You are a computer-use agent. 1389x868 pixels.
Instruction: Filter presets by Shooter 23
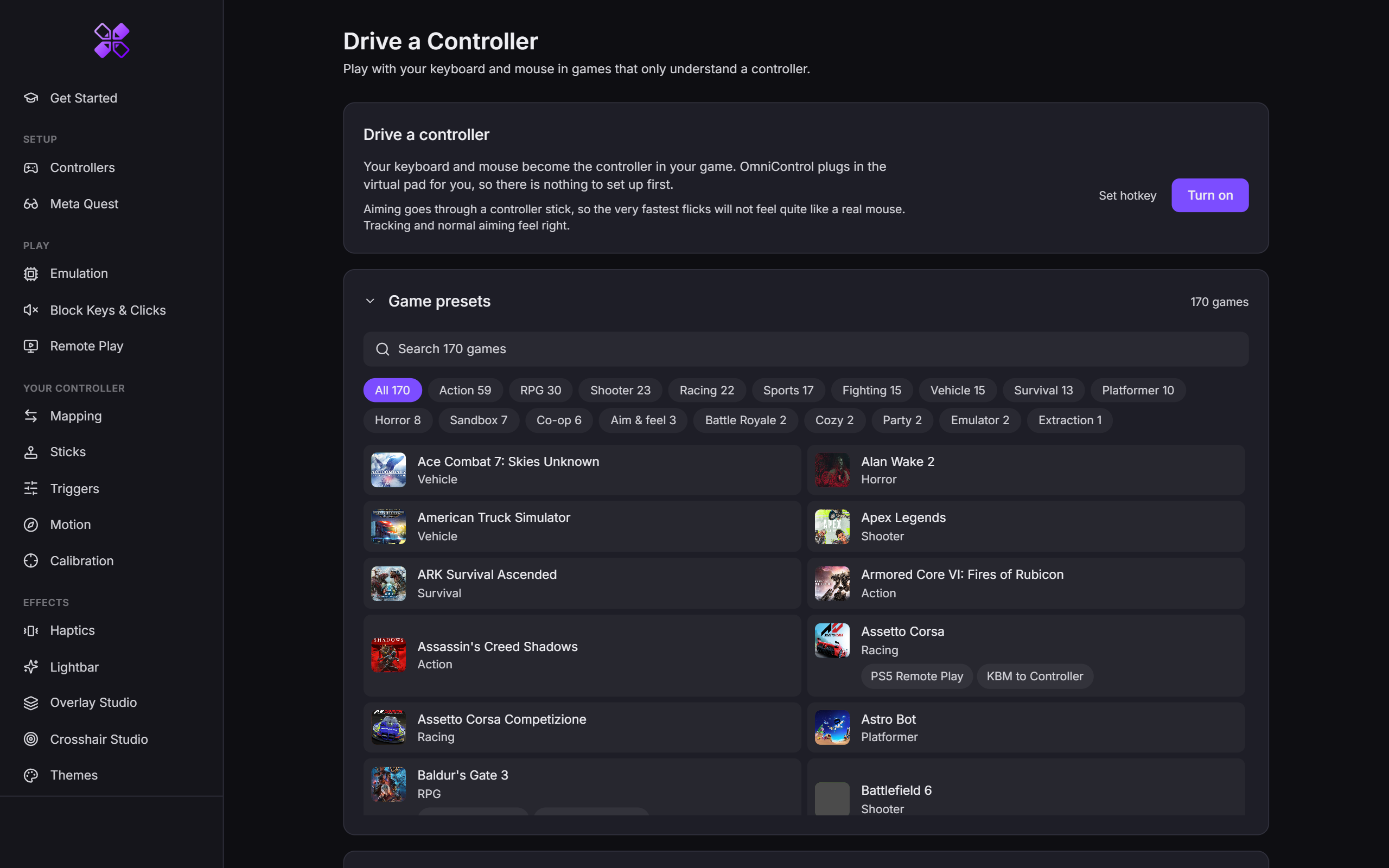click(x=620, y=391)
